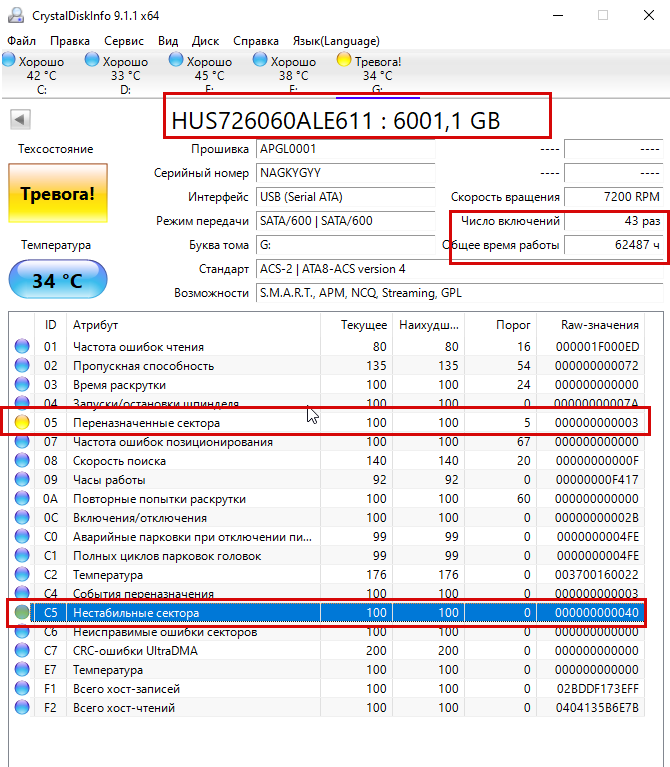The height and width of the screenshot is (767, 670).
Task: Select the Частота ошибок чтения row
Action: pyautogui.click(x=327, y=347)
